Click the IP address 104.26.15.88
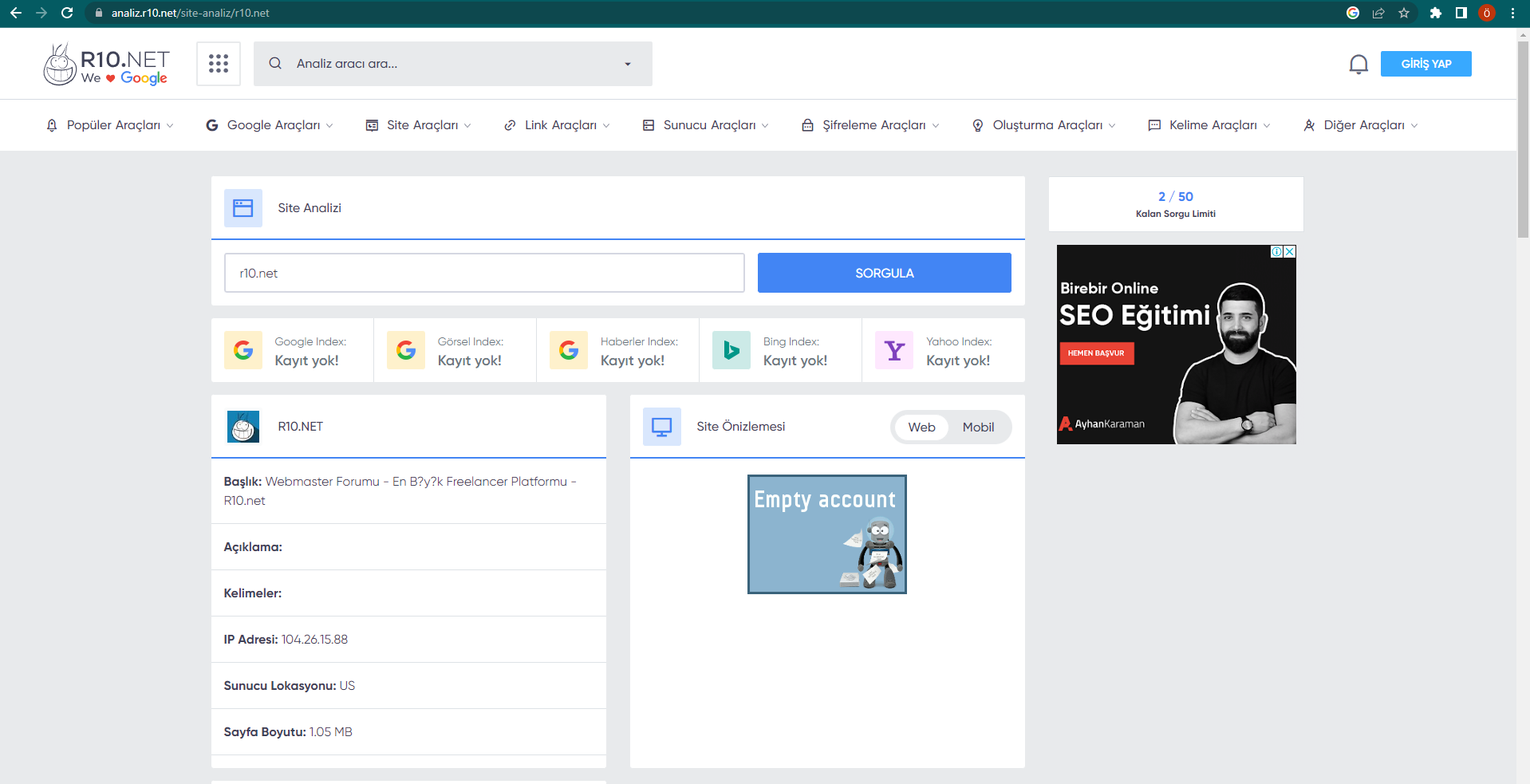The image size is (1530, 784). [x=314, y=640]
